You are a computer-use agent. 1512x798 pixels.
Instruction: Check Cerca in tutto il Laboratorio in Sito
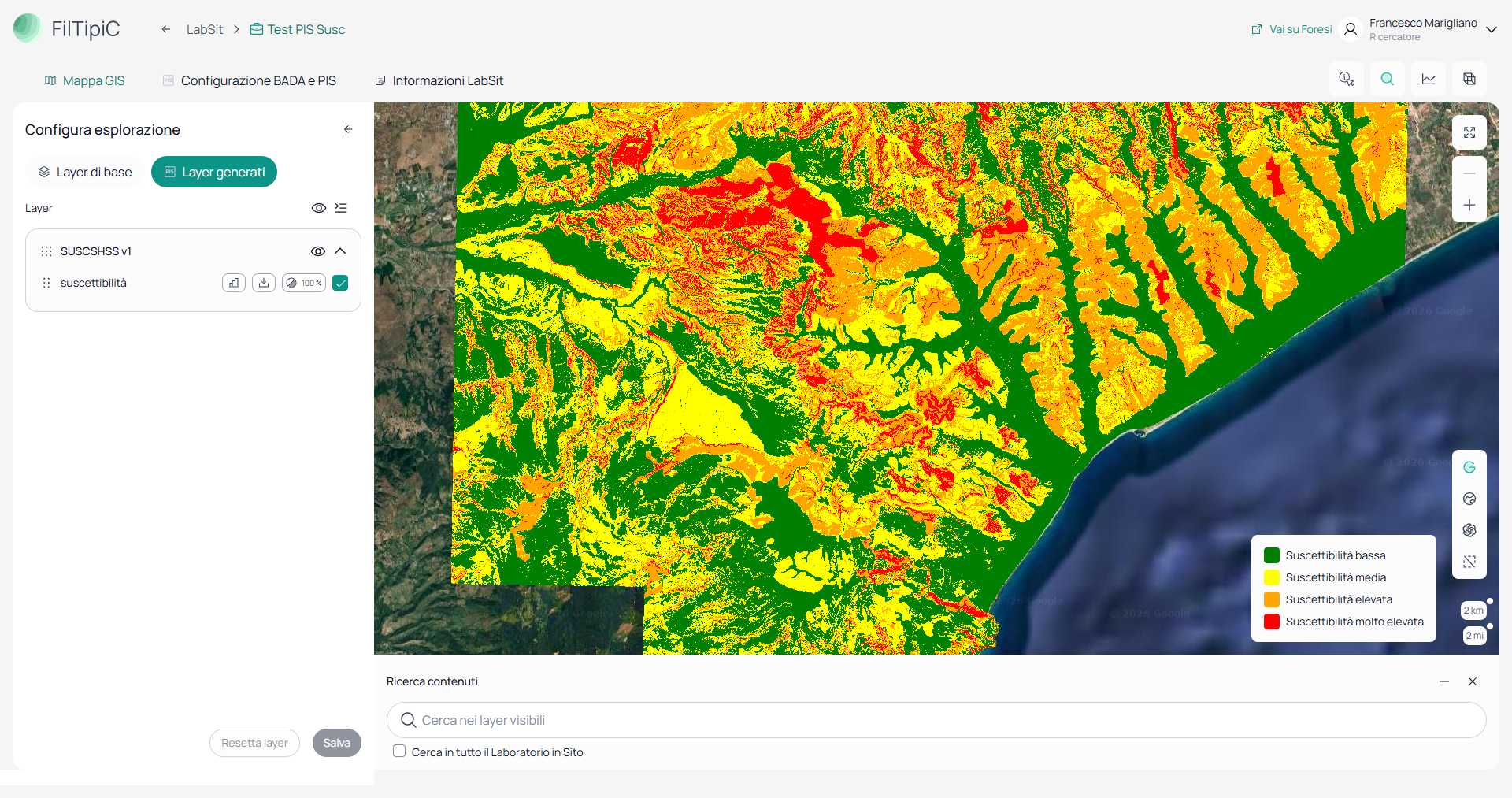point(399,752)
